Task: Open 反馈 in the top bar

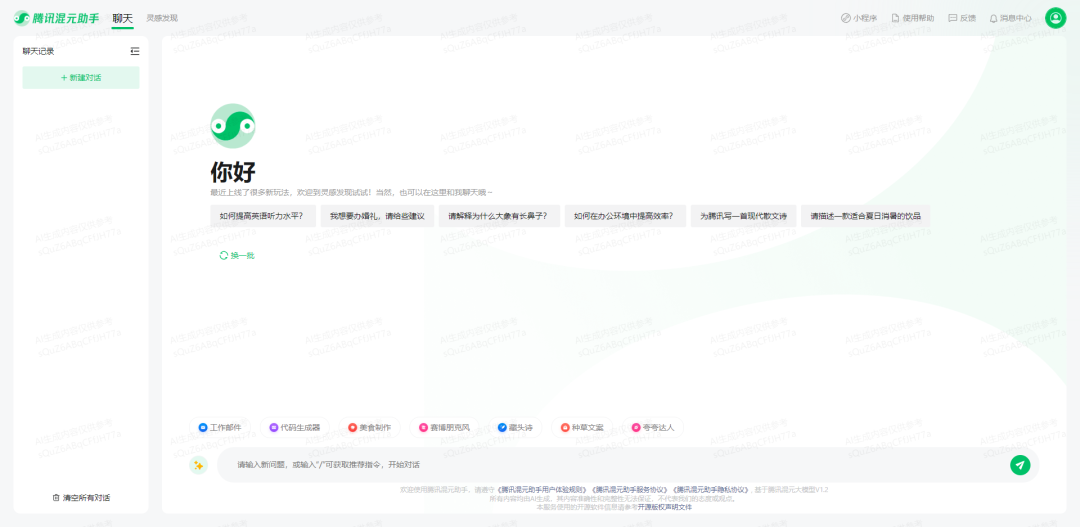Action: point(962,18)
